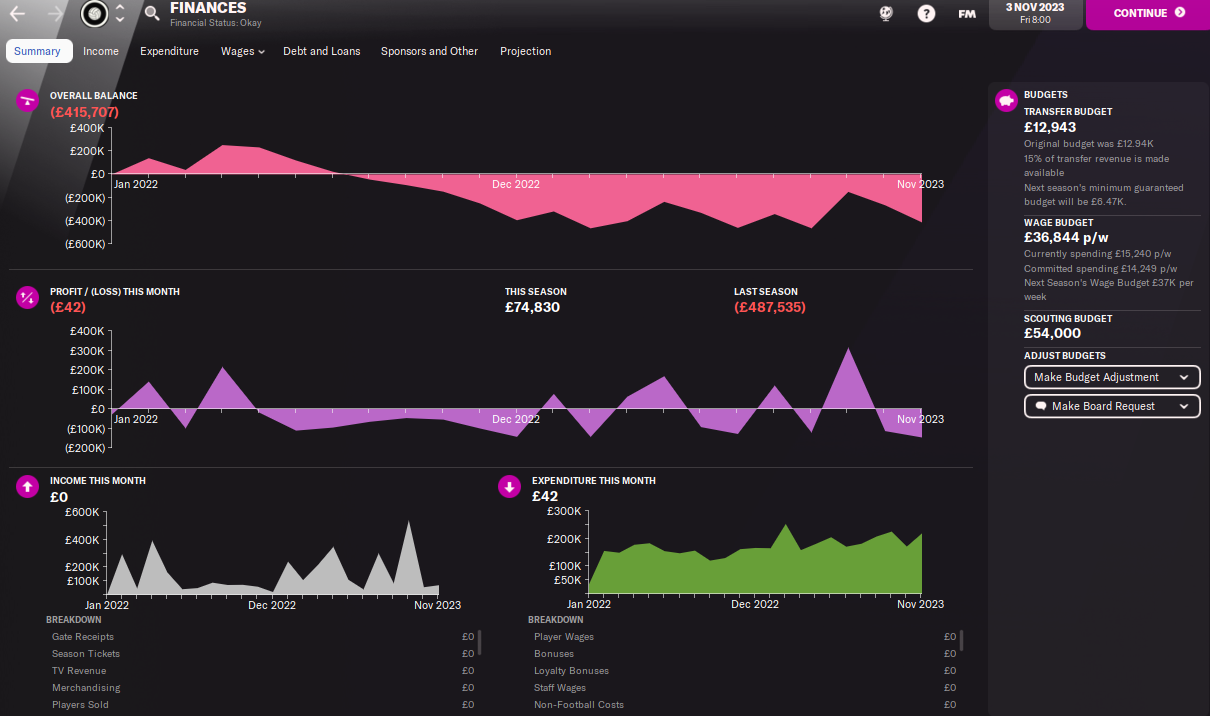The height and width of the screenshot is (716, 1210).
Task: Click the Overall Balance scales icon
Action: pyautogui.click(x=27, y=101)
